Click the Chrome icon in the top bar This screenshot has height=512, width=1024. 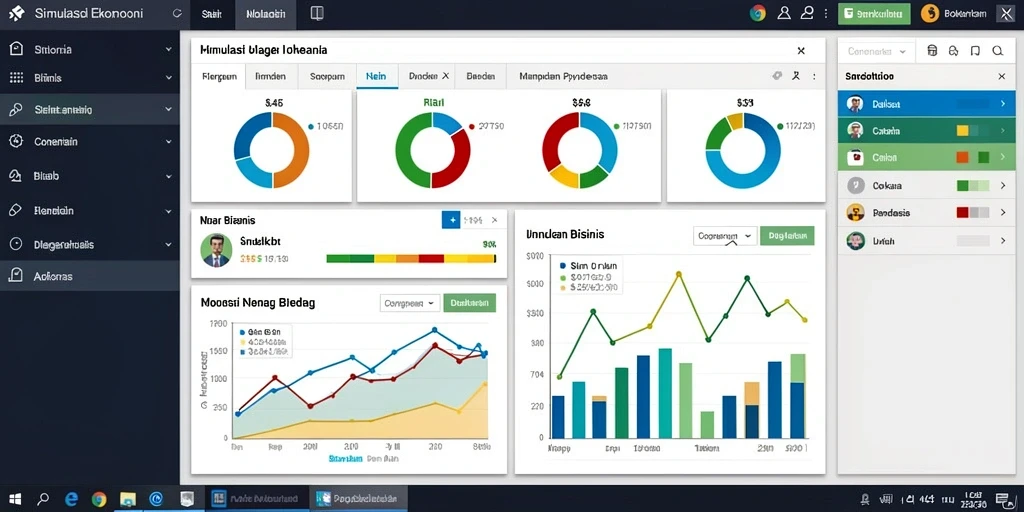(758, 13)
